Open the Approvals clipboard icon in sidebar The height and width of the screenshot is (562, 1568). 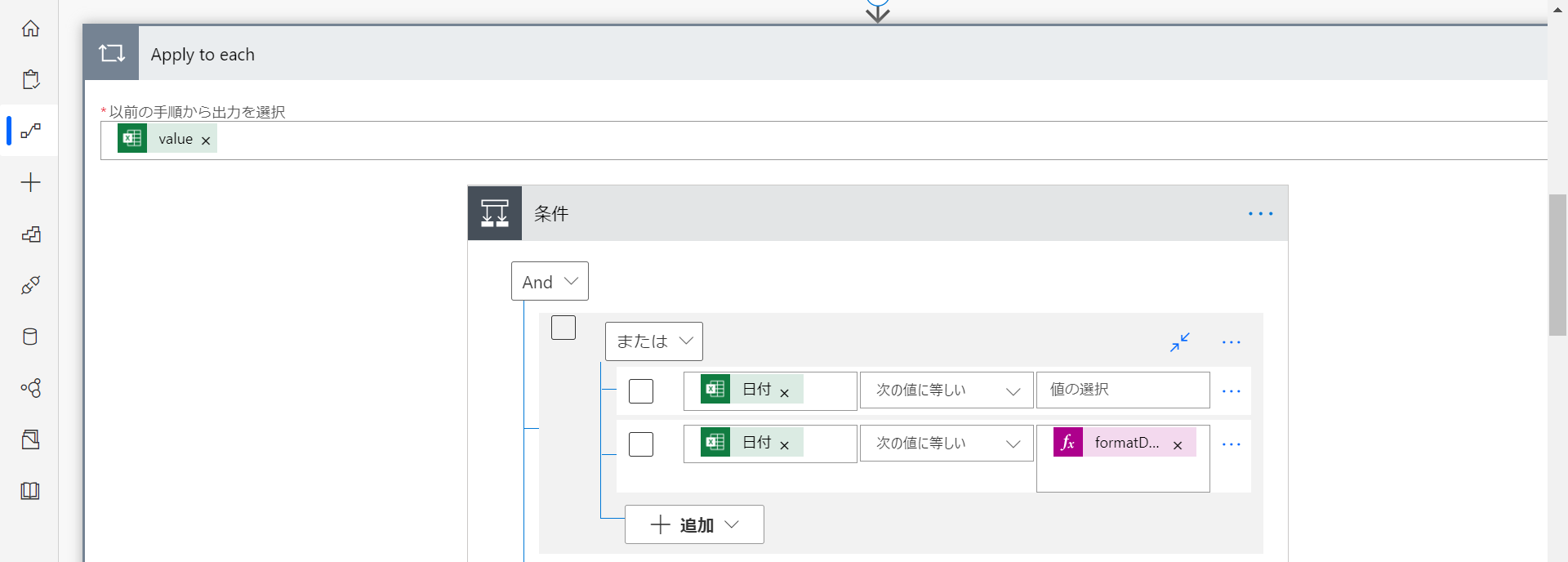tap(30, 79)
